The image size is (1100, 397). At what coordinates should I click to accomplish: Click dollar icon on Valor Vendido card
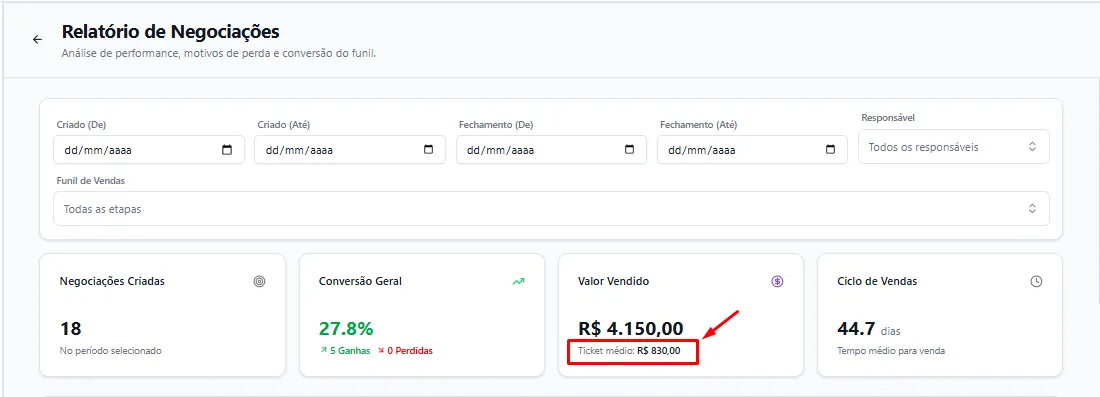click(x=777, y=281)
